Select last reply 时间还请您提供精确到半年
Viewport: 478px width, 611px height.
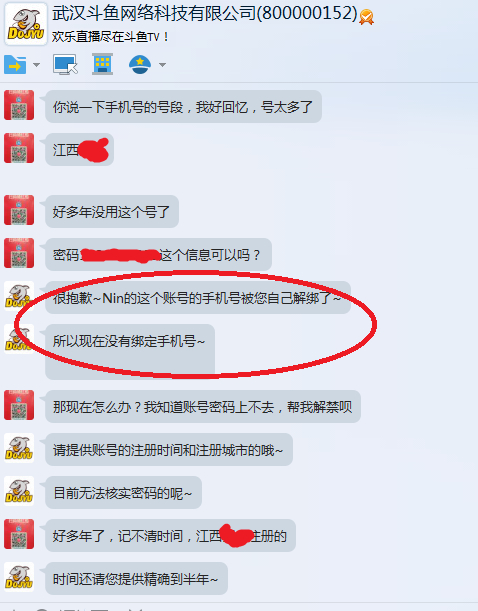click(136, 578)
